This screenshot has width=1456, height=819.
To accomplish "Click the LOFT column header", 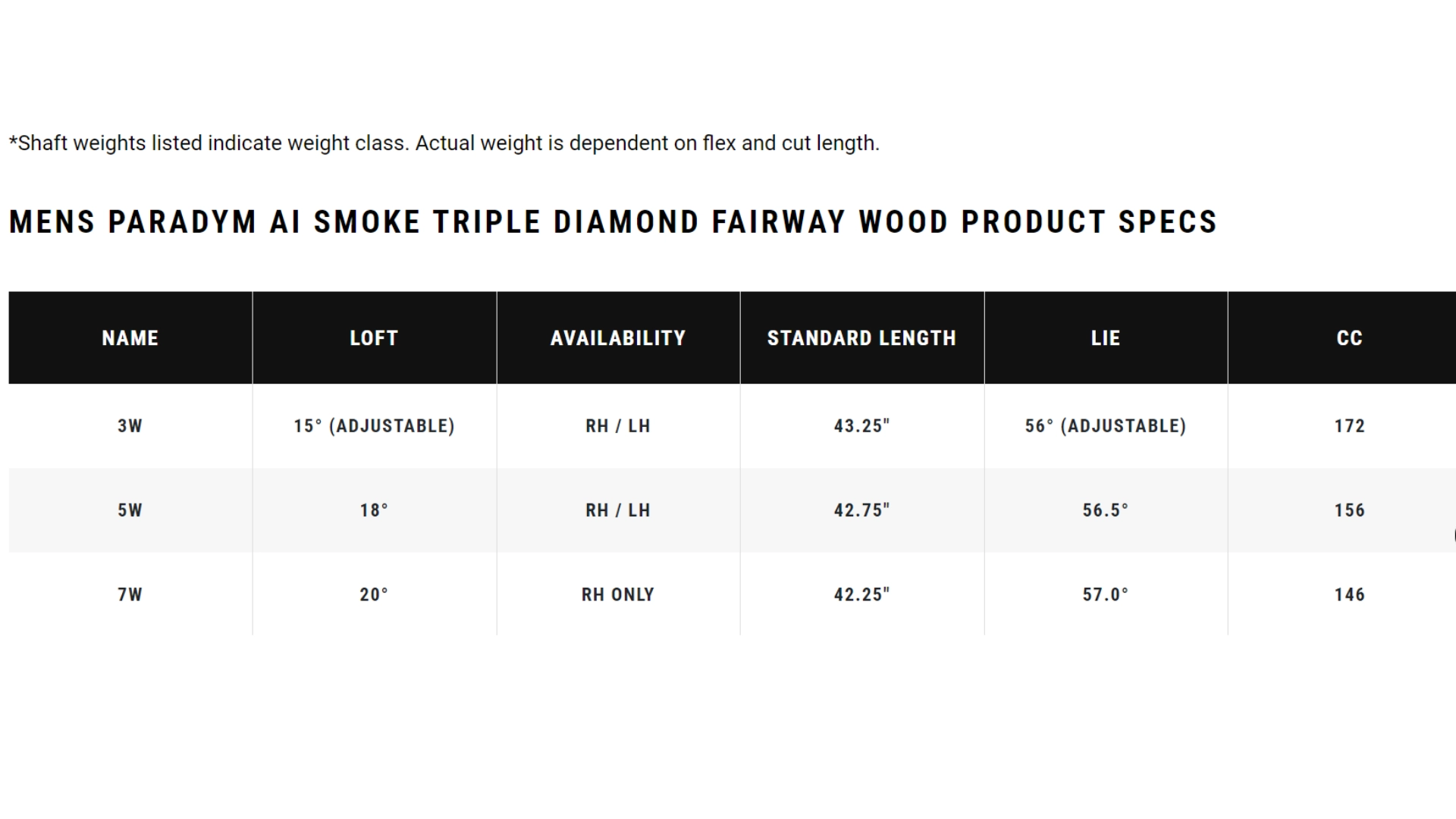I will (374, 338).
